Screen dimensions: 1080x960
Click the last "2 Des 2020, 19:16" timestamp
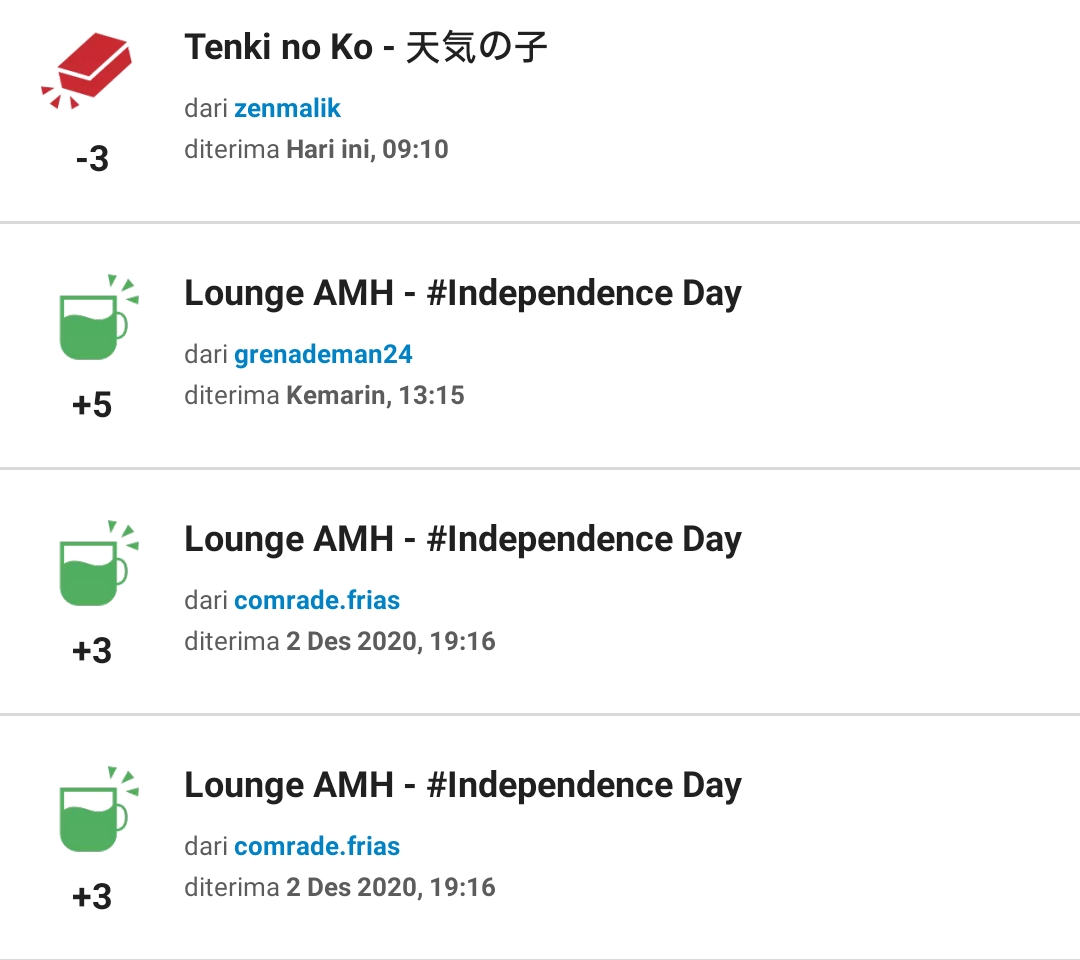click(x=390, y=887)
